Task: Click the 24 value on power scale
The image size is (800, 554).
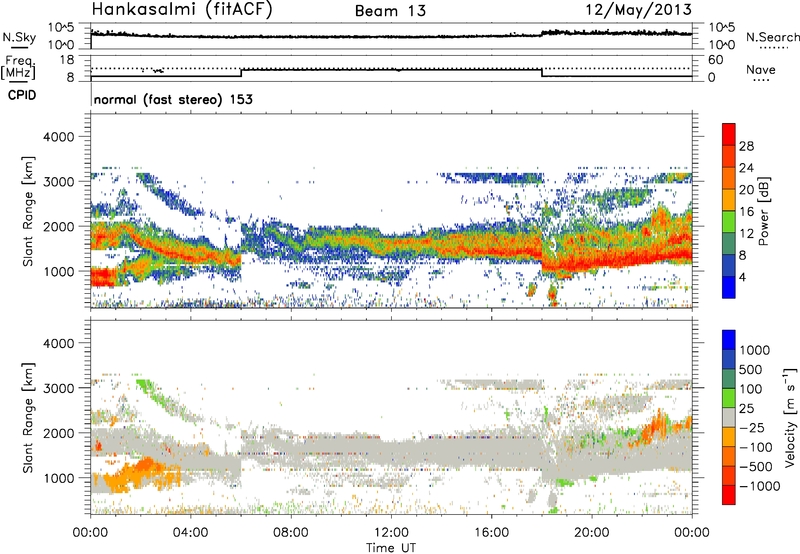Action: click(746, 168)
